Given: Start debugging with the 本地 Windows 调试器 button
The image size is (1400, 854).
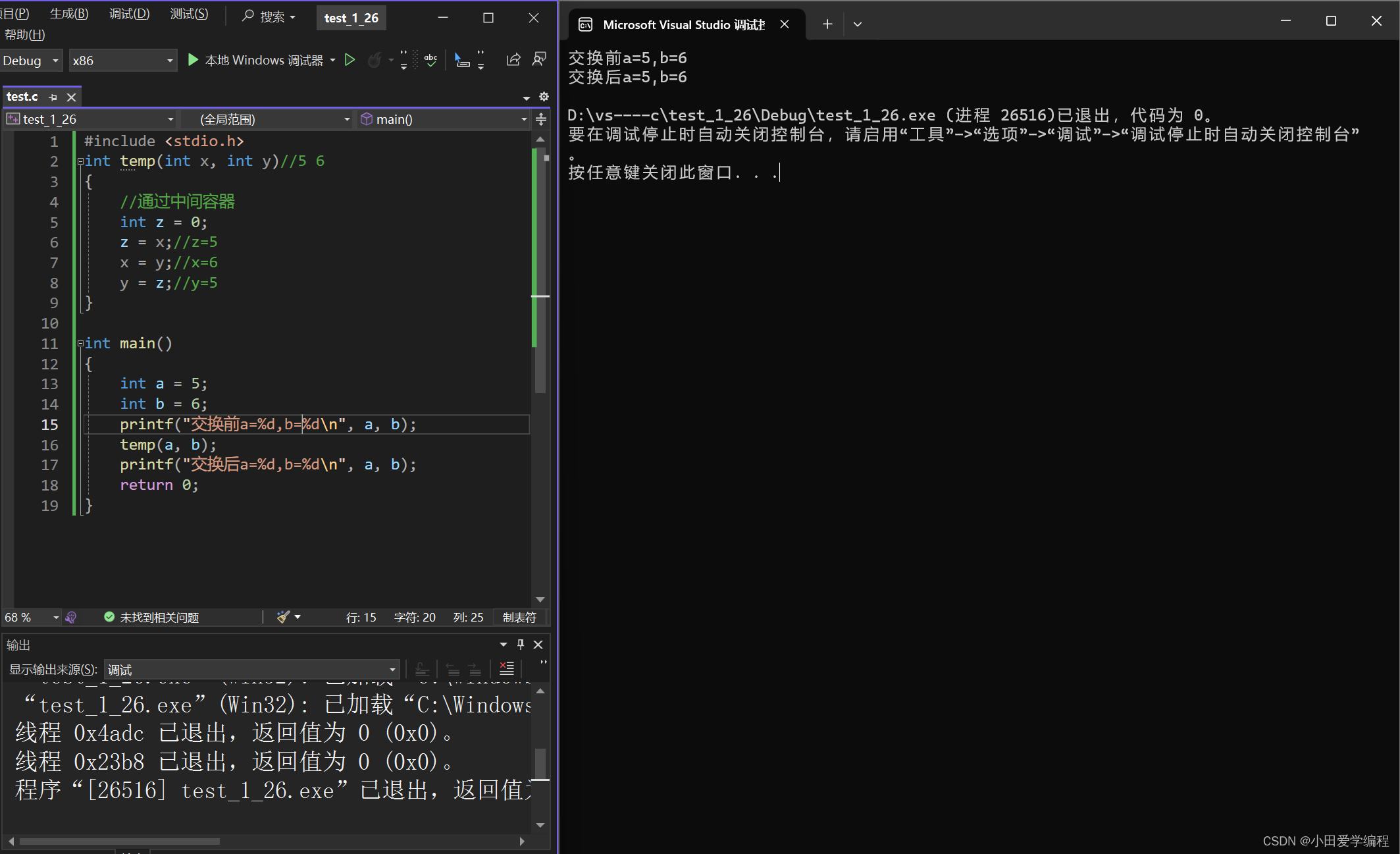Looking at the screenshot, I should tap(257, 61).
